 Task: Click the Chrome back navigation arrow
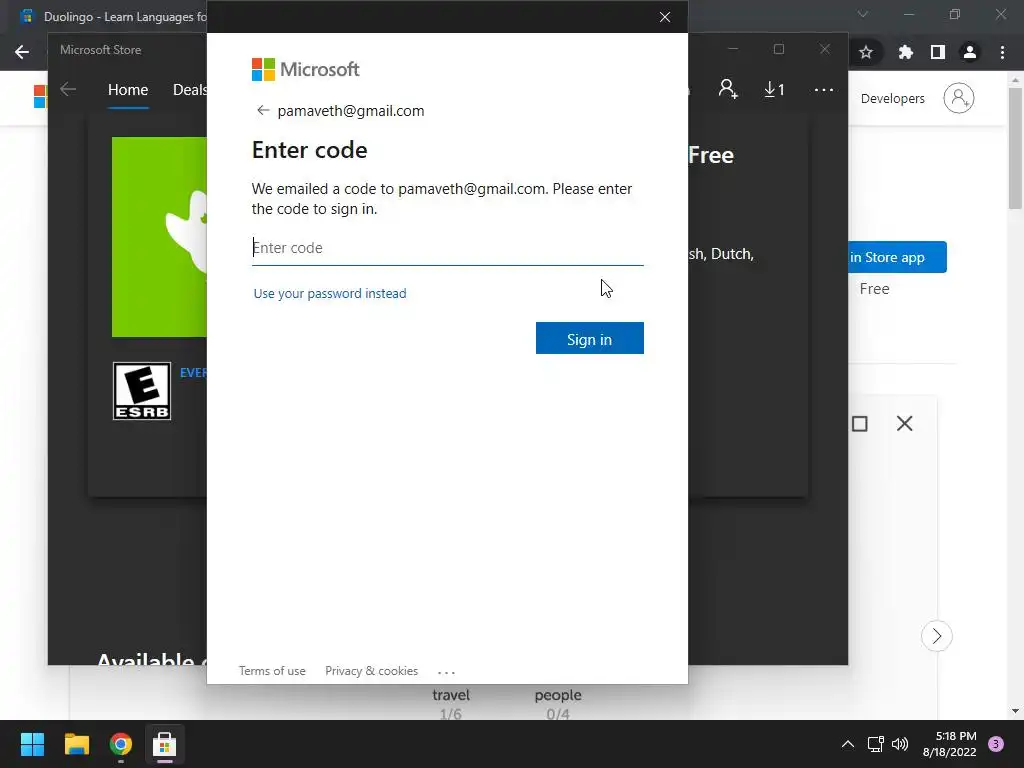22,52
